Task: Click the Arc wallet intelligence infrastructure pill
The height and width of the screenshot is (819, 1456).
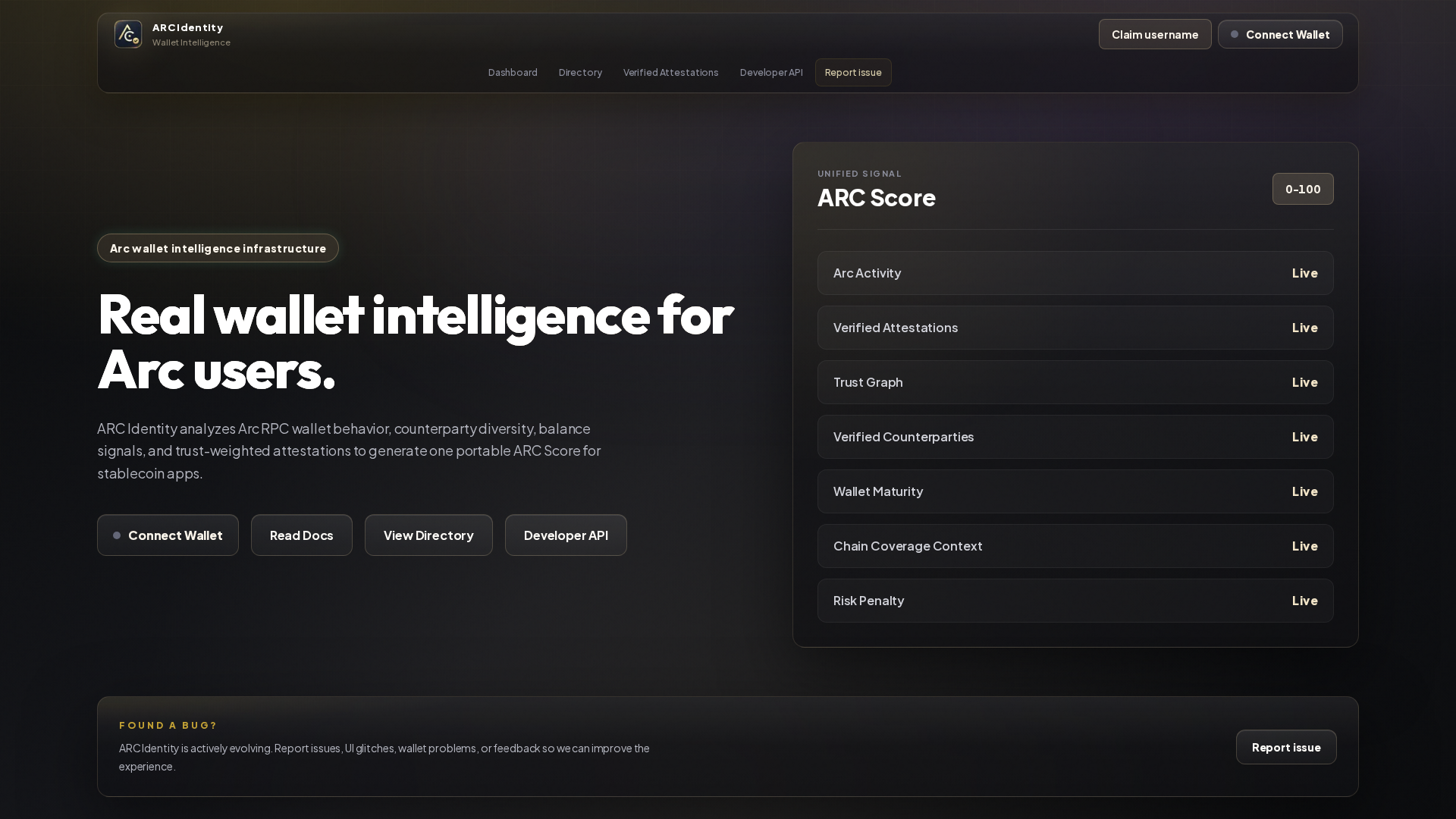Action: (x=218, y=248)
